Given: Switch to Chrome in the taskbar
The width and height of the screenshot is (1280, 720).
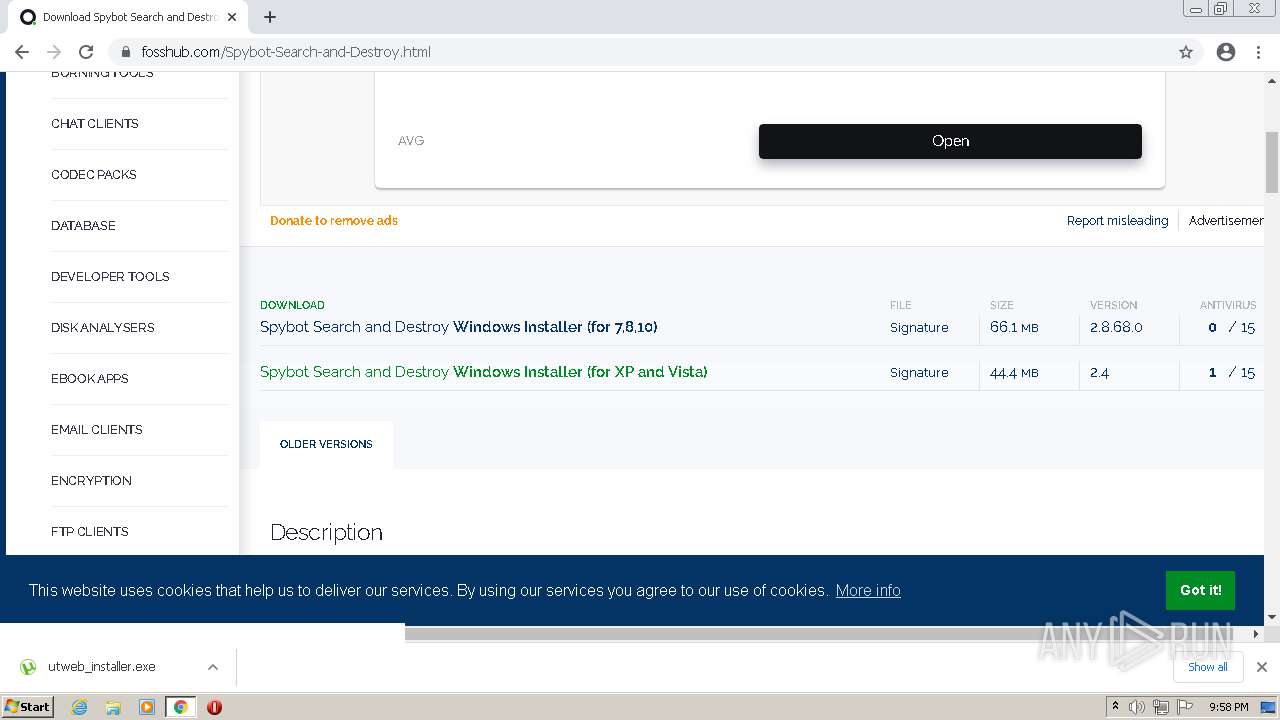Looking at the screenshot, I should point(180,707).
